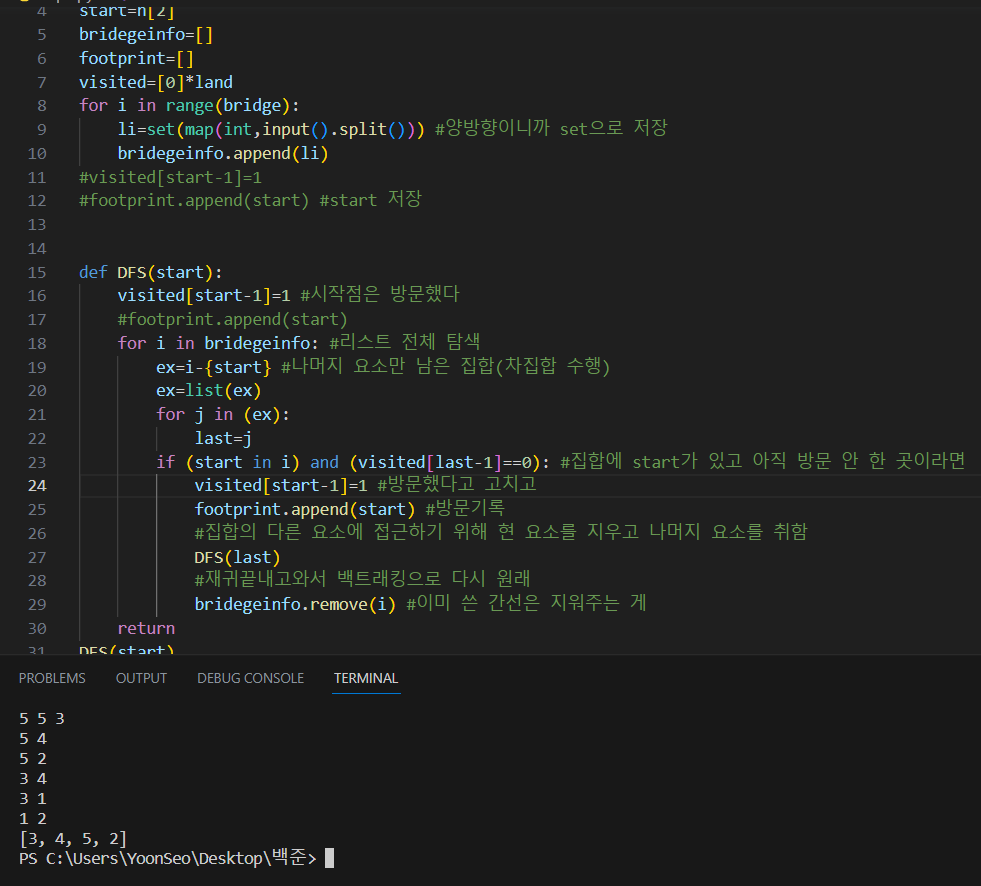Screen dimensions: 981x886
Task: Click commented '#visited[start-1]=1' line
Action: point(170,177)
